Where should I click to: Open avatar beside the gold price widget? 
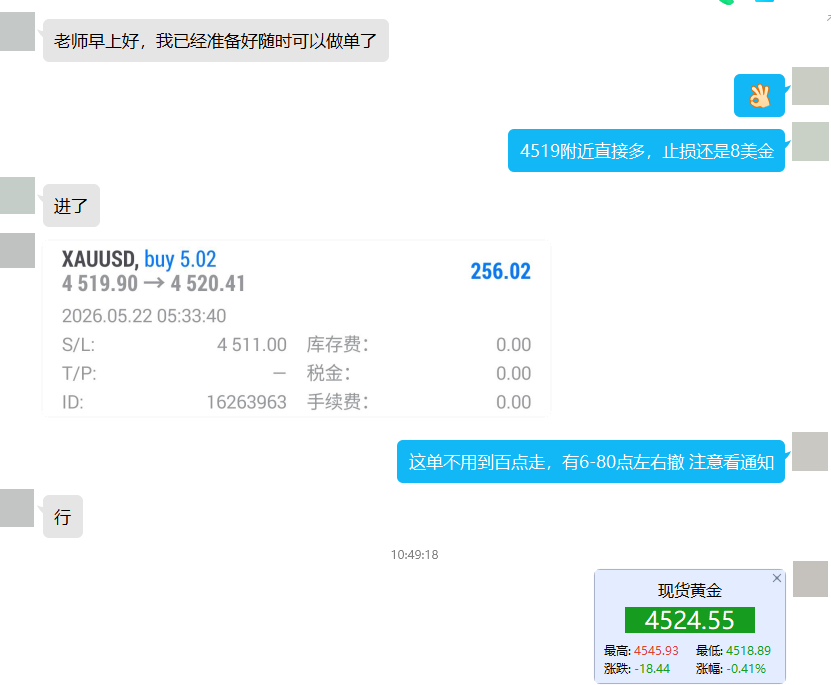point(810,579)
